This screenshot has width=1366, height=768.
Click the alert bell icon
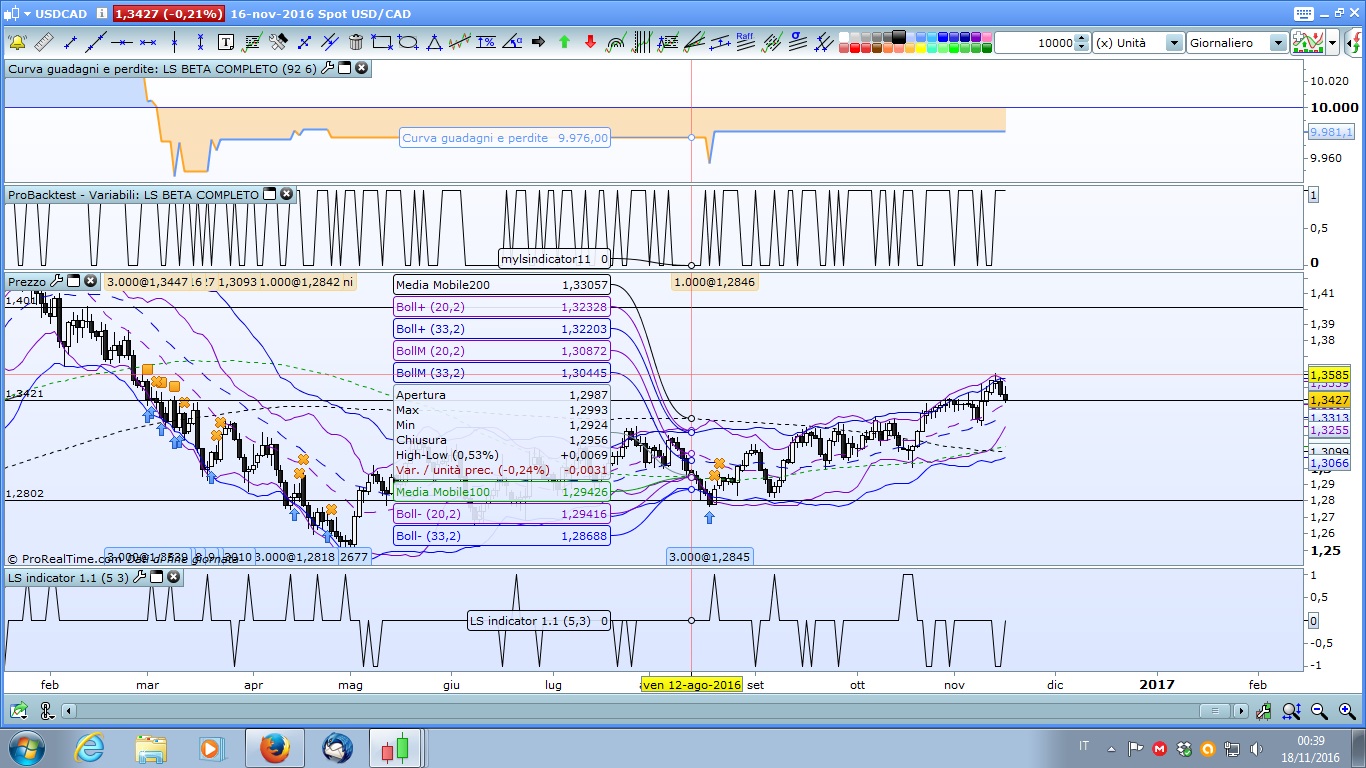click(17, 42)
